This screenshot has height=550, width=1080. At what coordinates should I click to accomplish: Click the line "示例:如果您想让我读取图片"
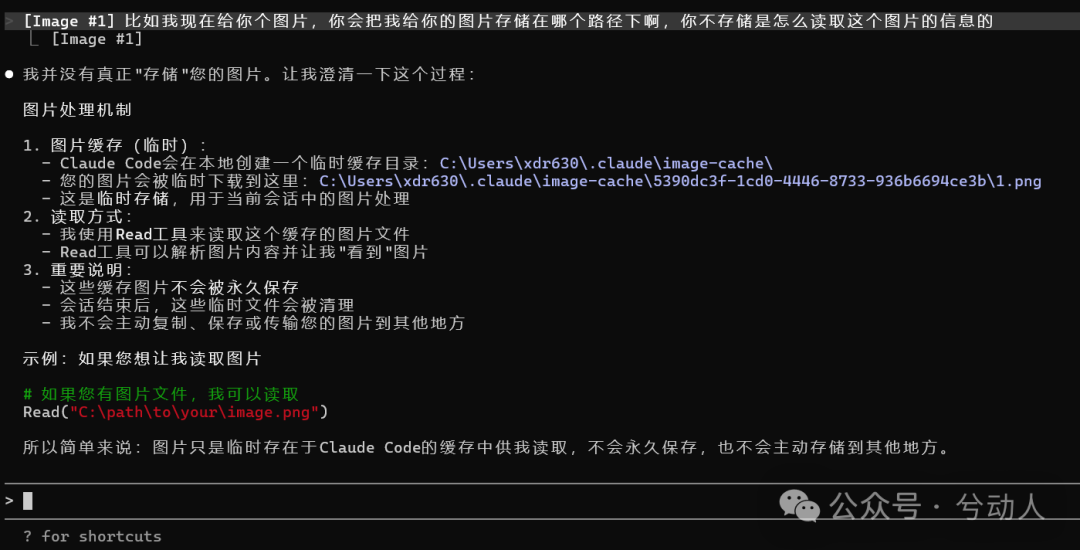click(x=142, y=359)
